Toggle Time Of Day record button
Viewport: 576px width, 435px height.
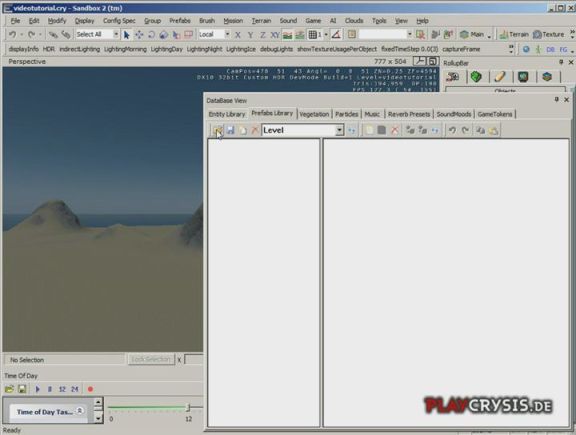pyautogui.click(x=90, y=389)
